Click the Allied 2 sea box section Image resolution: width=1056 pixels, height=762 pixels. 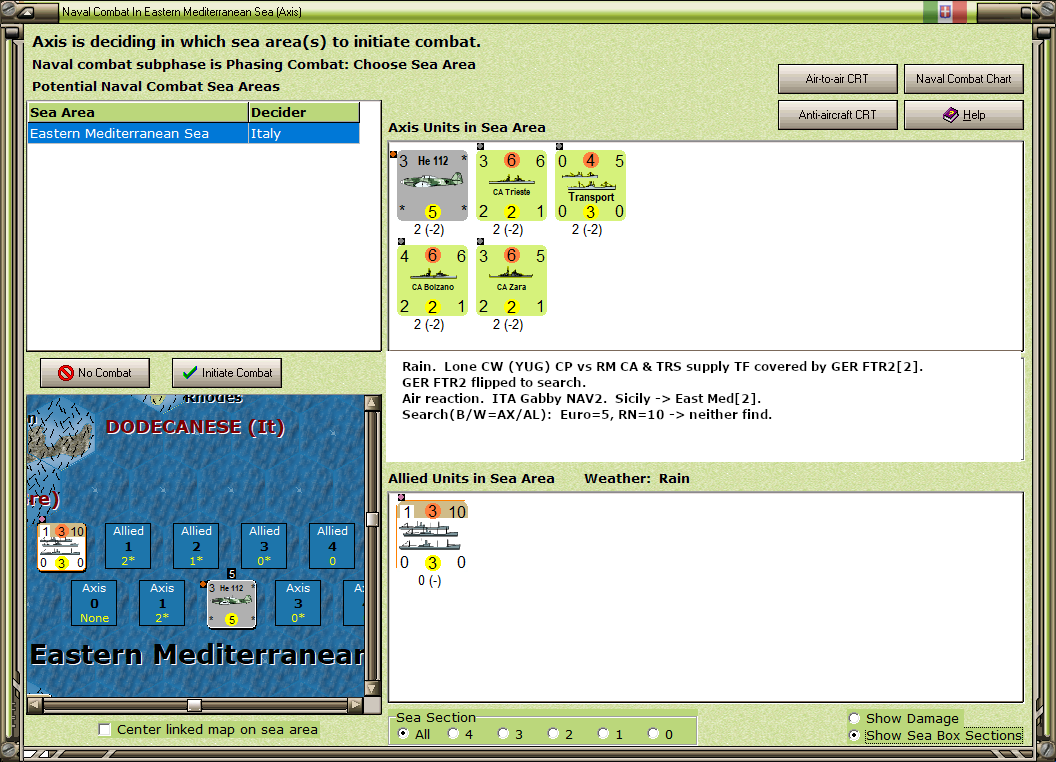[x=196, y=546]
